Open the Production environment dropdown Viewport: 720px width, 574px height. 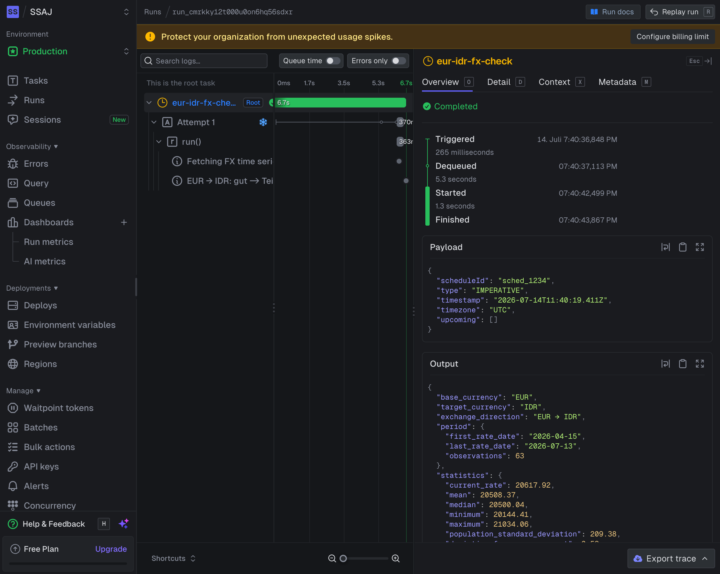pyautogui.click(x=68, y=51)
